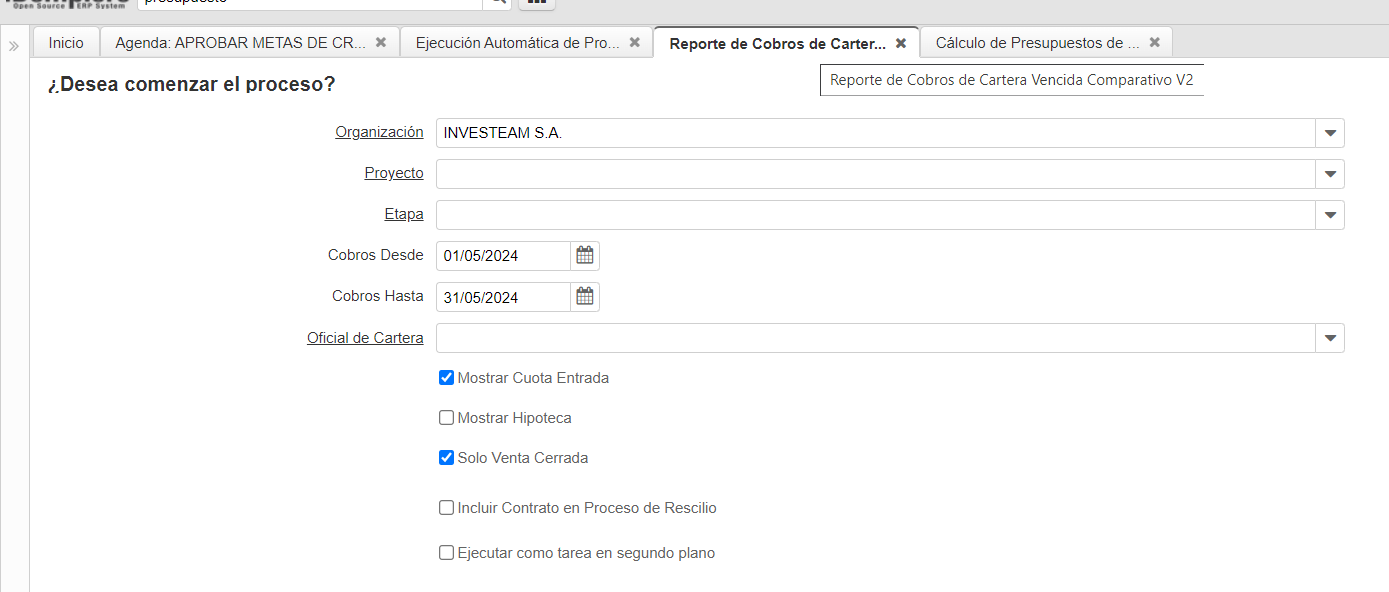
Task: Switch to Cálculo de Presupuestos tab
Action: coord(1037,43)
